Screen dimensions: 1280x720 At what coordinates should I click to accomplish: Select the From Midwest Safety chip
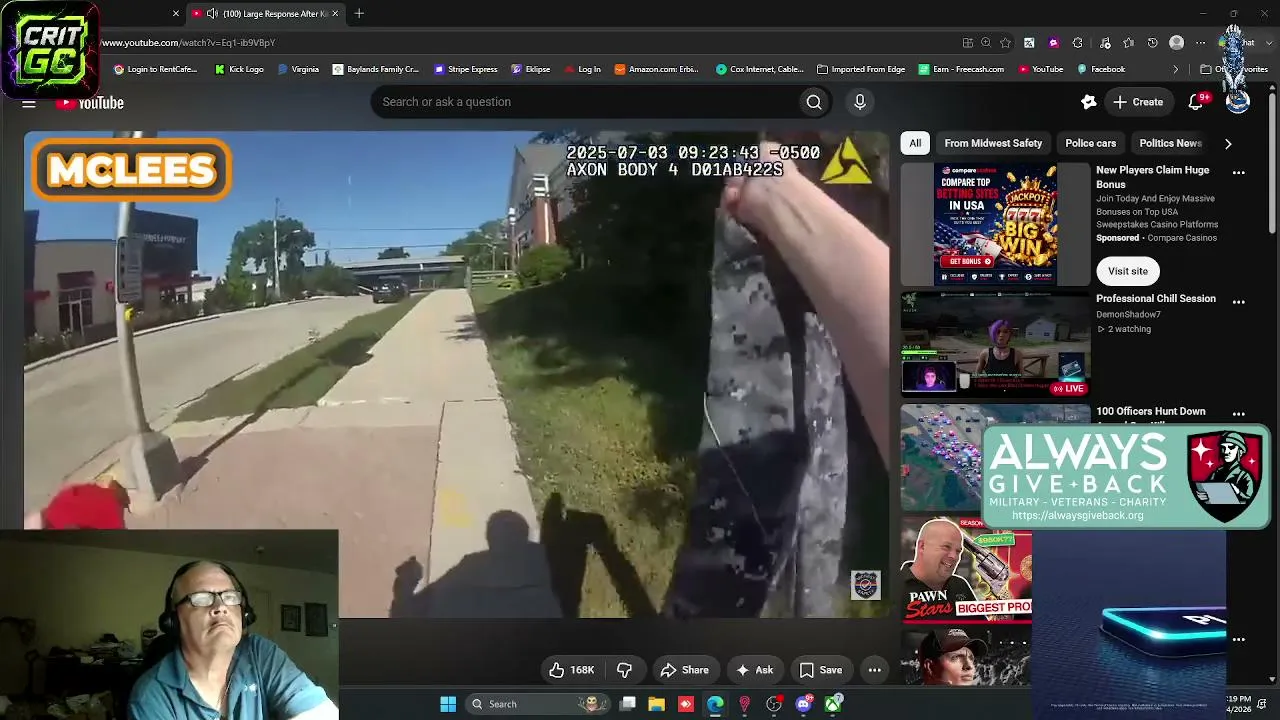click(x=993, y=143)
